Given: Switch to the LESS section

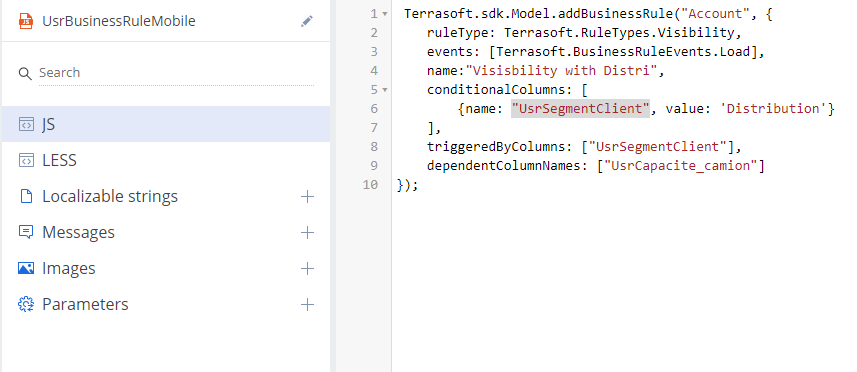Looking at the screenshot, I should point(166,160).
